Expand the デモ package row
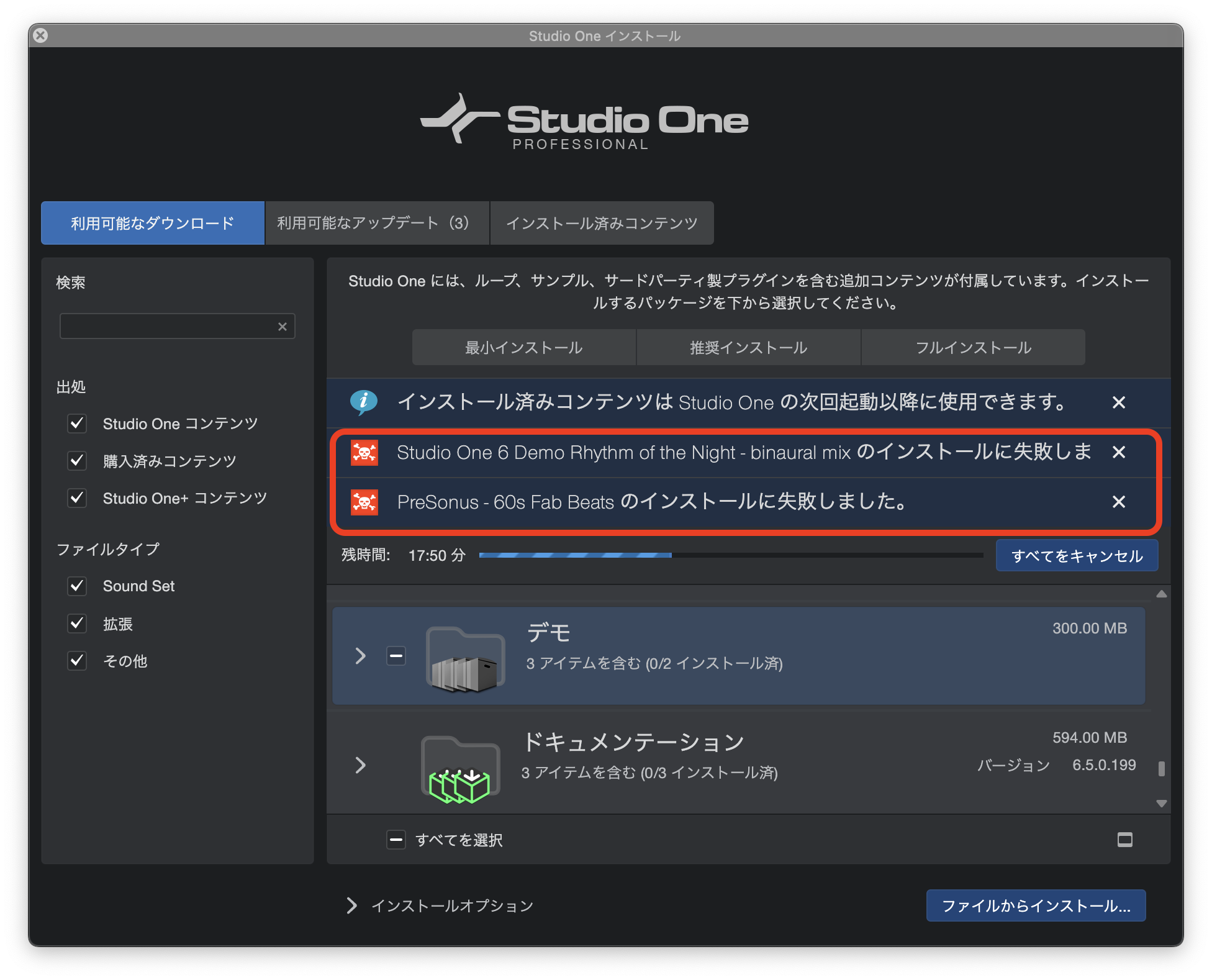This screenshot has height=980, width=1212. click(x=360, y=656)
